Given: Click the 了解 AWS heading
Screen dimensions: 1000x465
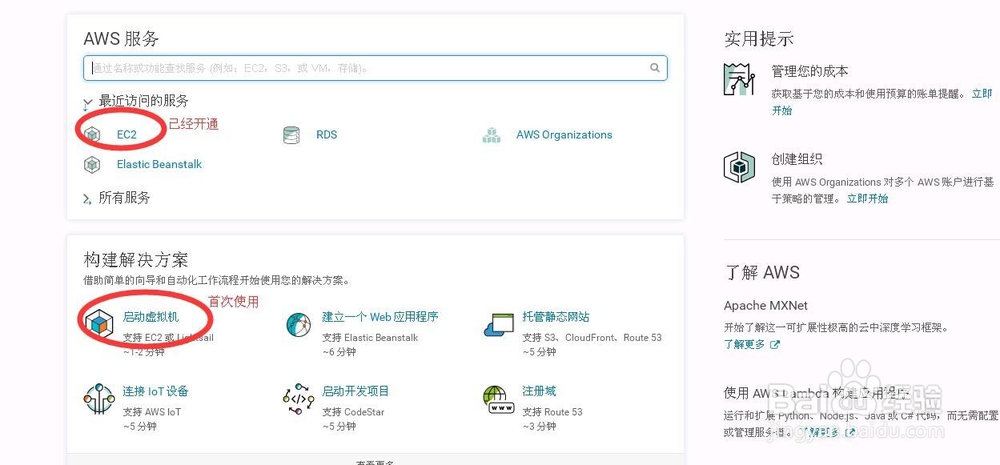Looking at the screenshot, I should click(762, 272).
